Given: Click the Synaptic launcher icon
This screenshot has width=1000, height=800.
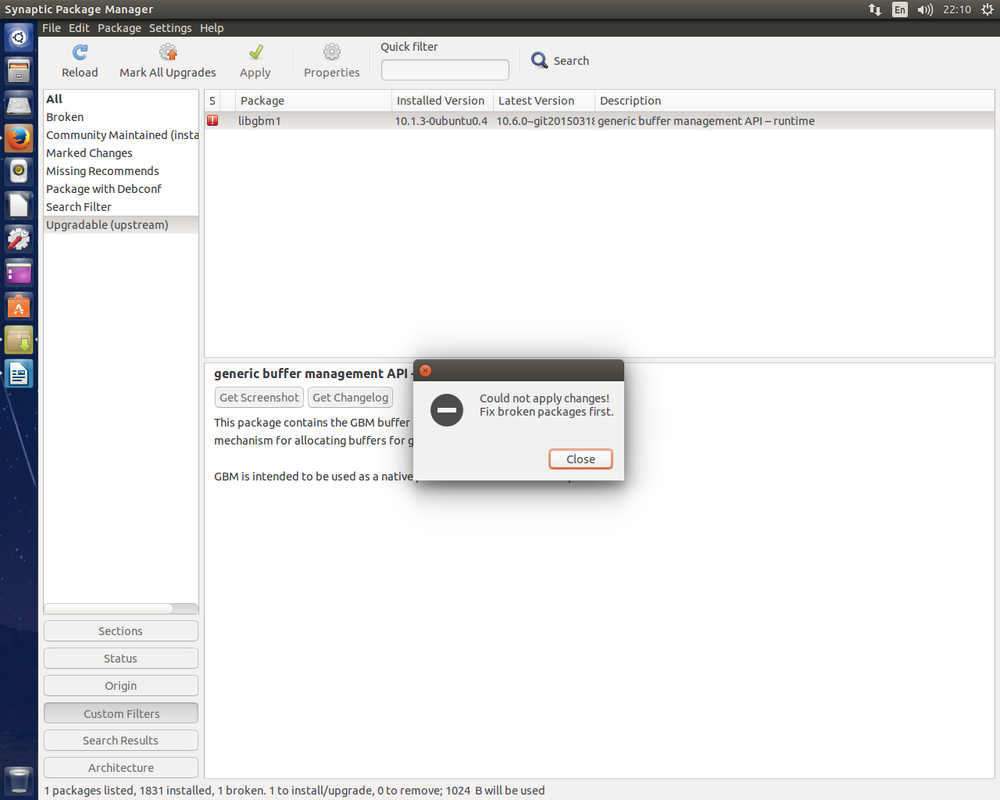Looking at the screenshot, I should coord(18,340).
